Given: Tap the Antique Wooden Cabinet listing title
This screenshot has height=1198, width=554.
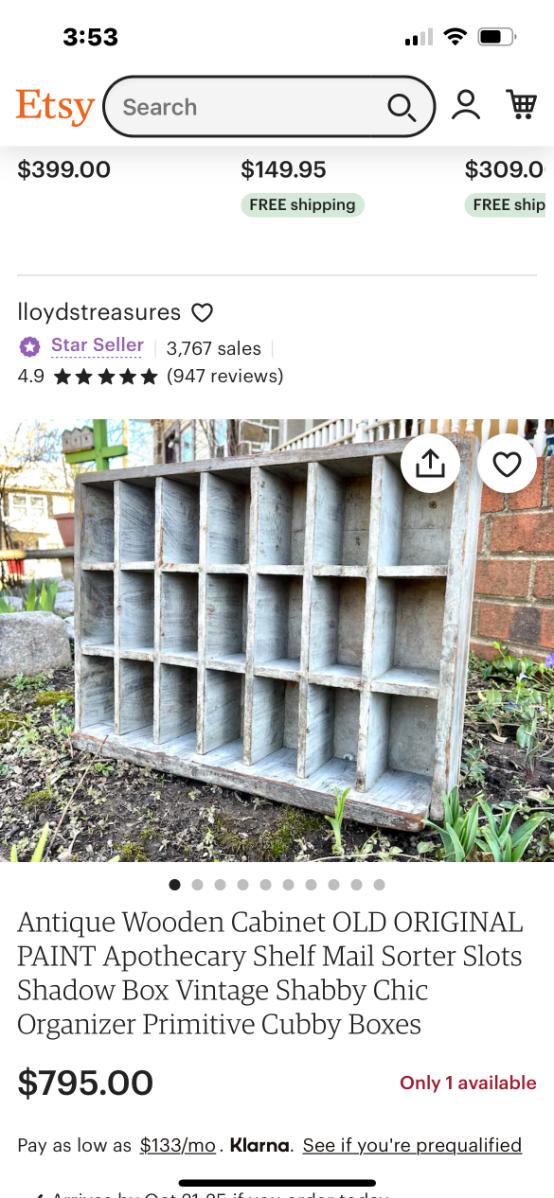Looking at the screenshot, I should click(271, 973).
